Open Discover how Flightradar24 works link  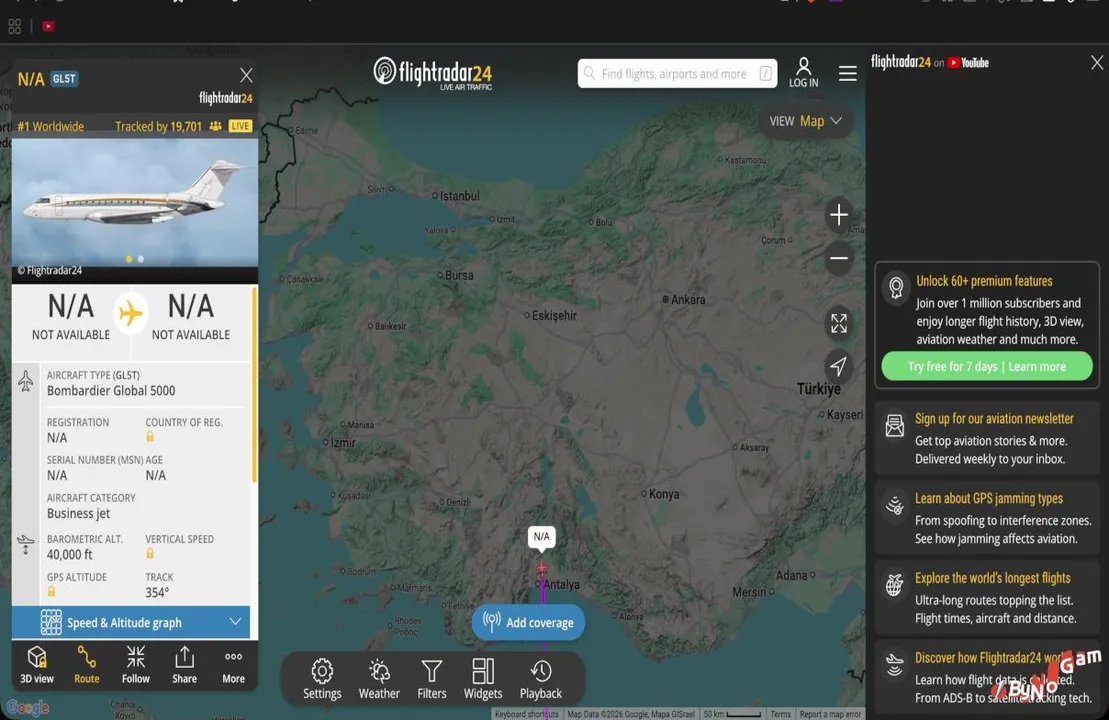(x=987, y=658)
